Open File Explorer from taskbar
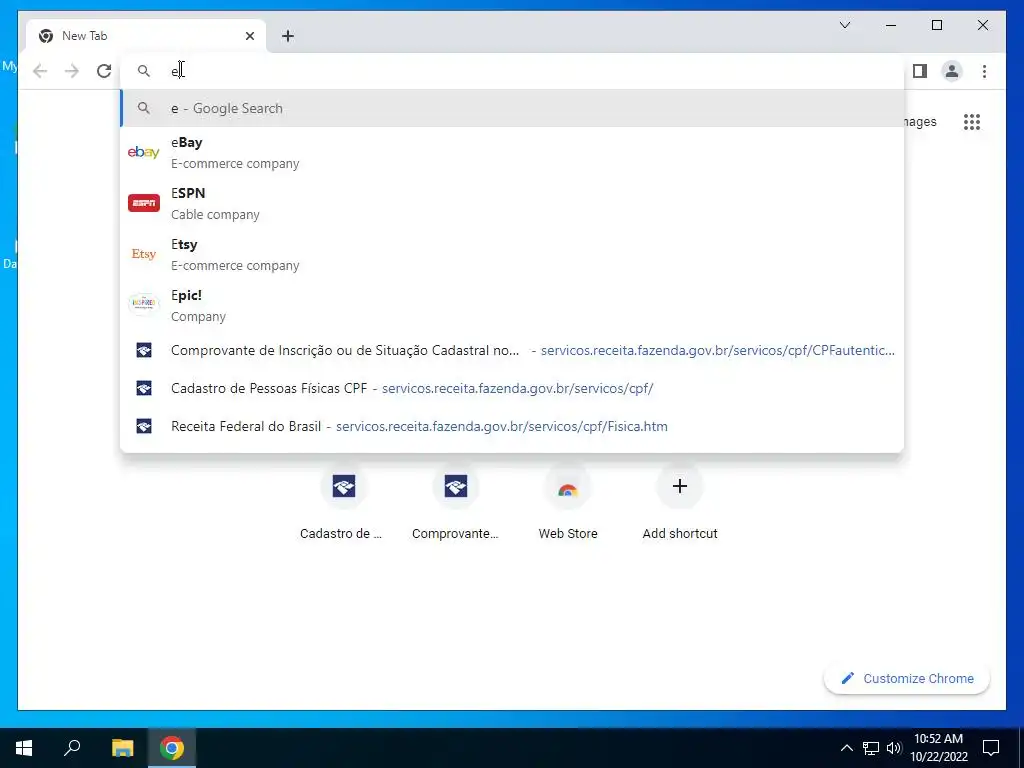 pyautogui.click(x=122, y=748)
